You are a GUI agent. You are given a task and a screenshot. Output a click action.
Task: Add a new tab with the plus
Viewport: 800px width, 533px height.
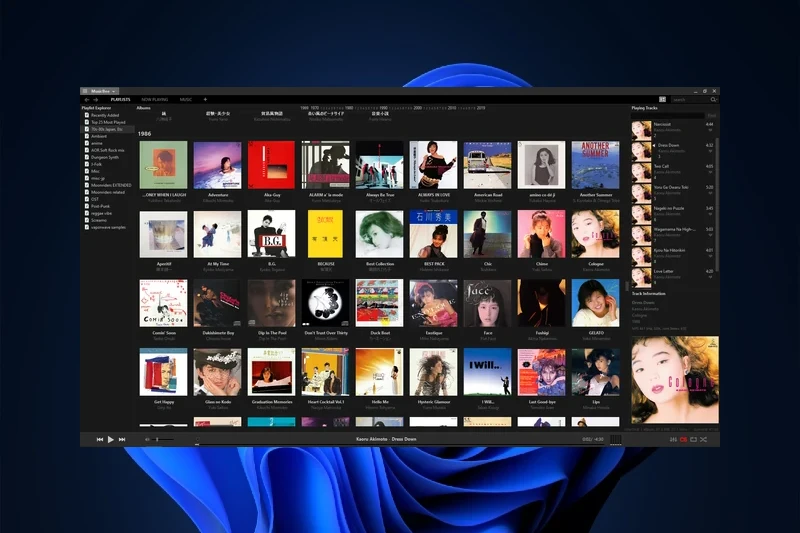point(205,99)
